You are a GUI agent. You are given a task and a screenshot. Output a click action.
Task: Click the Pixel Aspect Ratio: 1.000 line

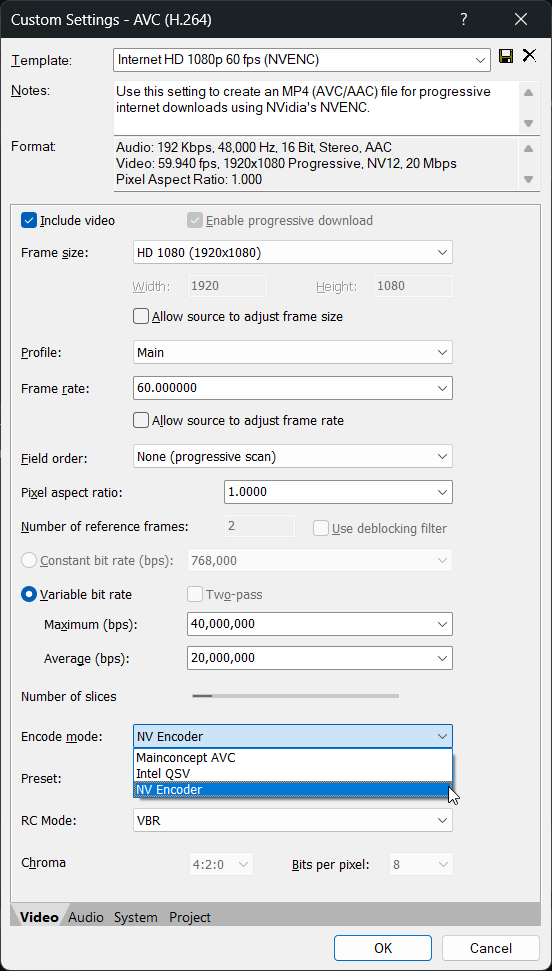point(189,180)
